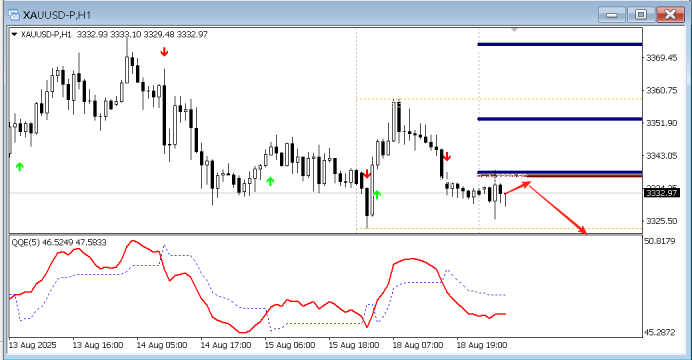Select the green up arrow beside the 15 Aug low candle

(377, 194)
